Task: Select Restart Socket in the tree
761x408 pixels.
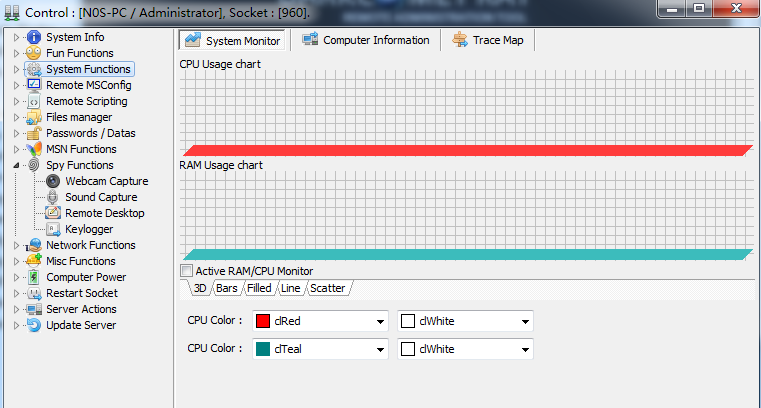Action: click(81, 293)
